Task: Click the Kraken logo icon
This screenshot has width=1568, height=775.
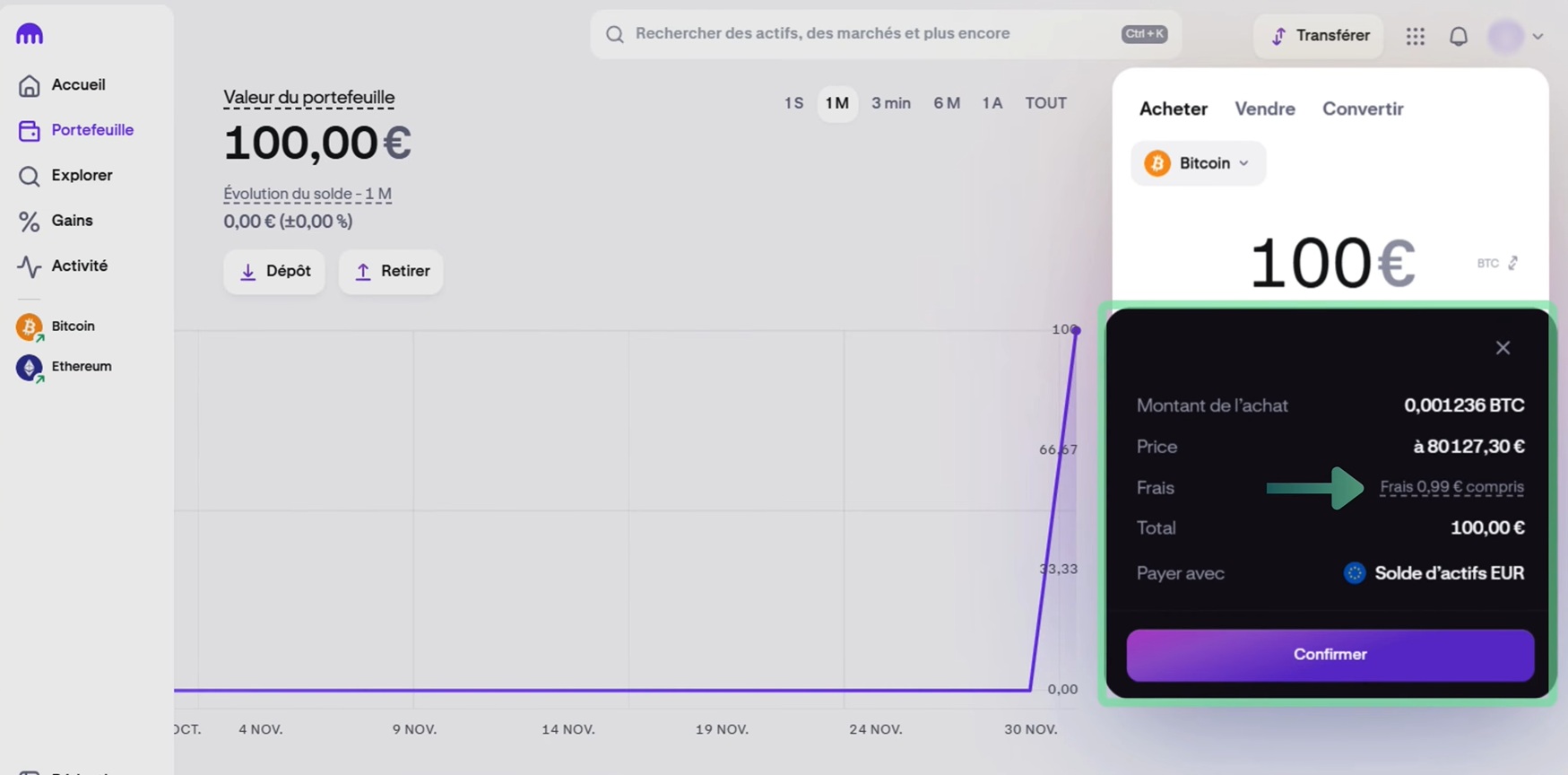Action: pyautogui.click(x=30, y=34)
